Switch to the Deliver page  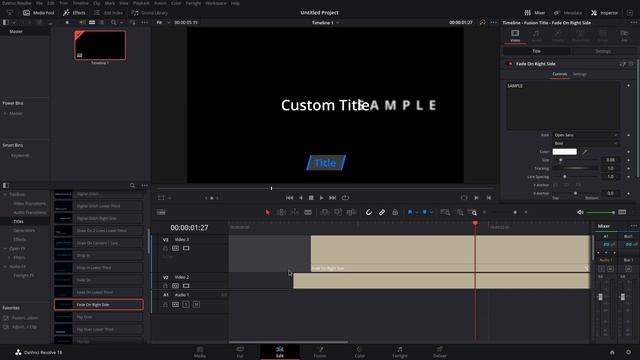click(440, 352)
